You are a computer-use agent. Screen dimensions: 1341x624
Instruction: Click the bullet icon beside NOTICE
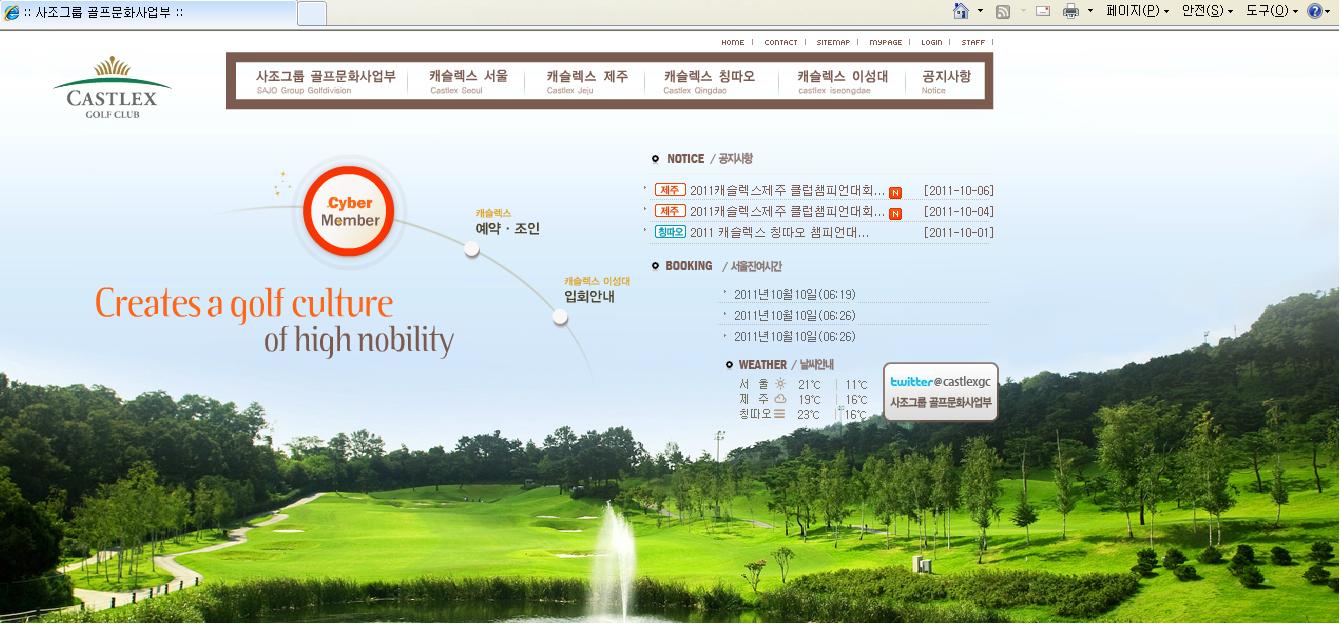pyautogui.click(x=655, y=159)
